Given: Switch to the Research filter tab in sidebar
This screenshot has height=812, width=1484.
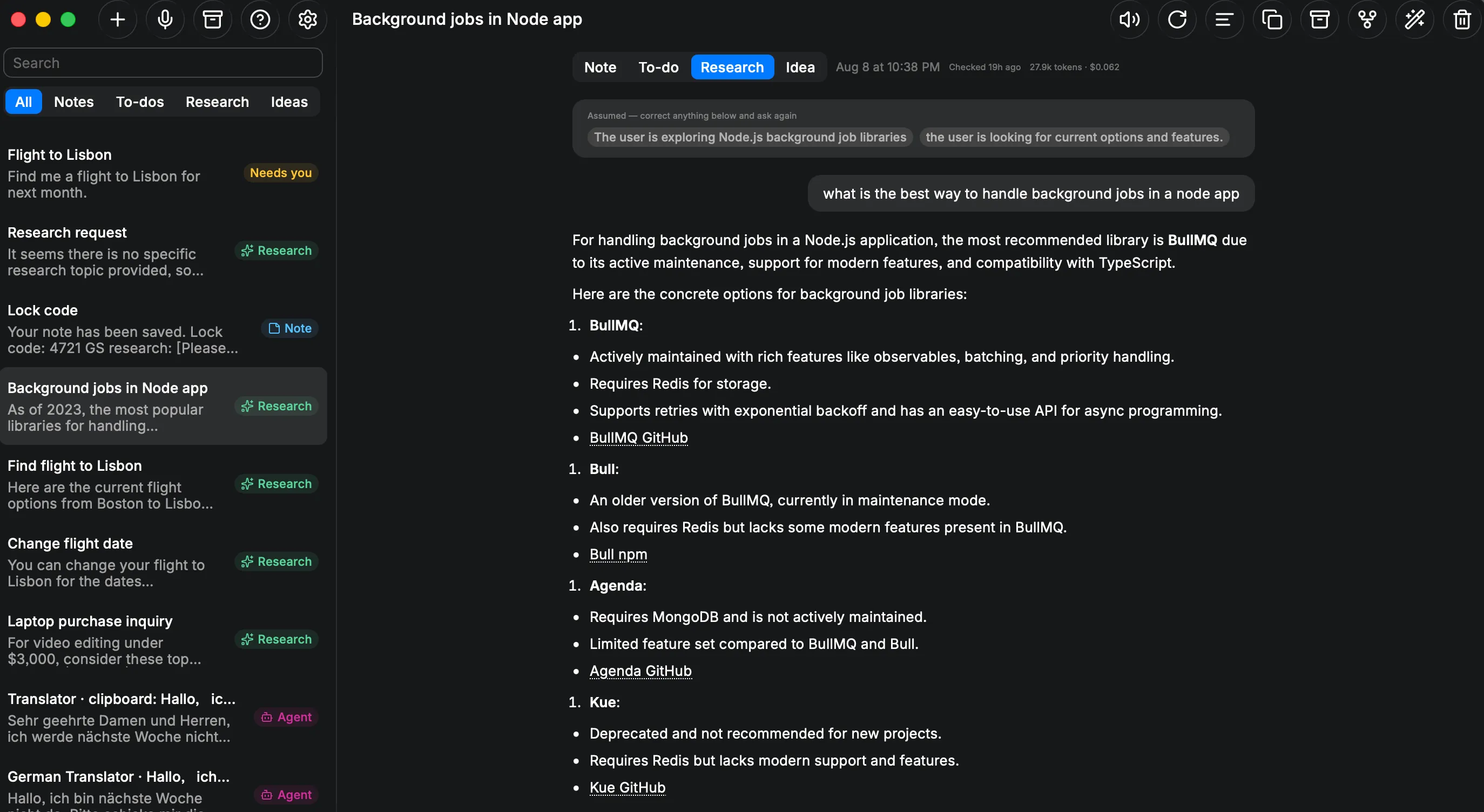Looking at the screenshot, I should tap(217, 102).
